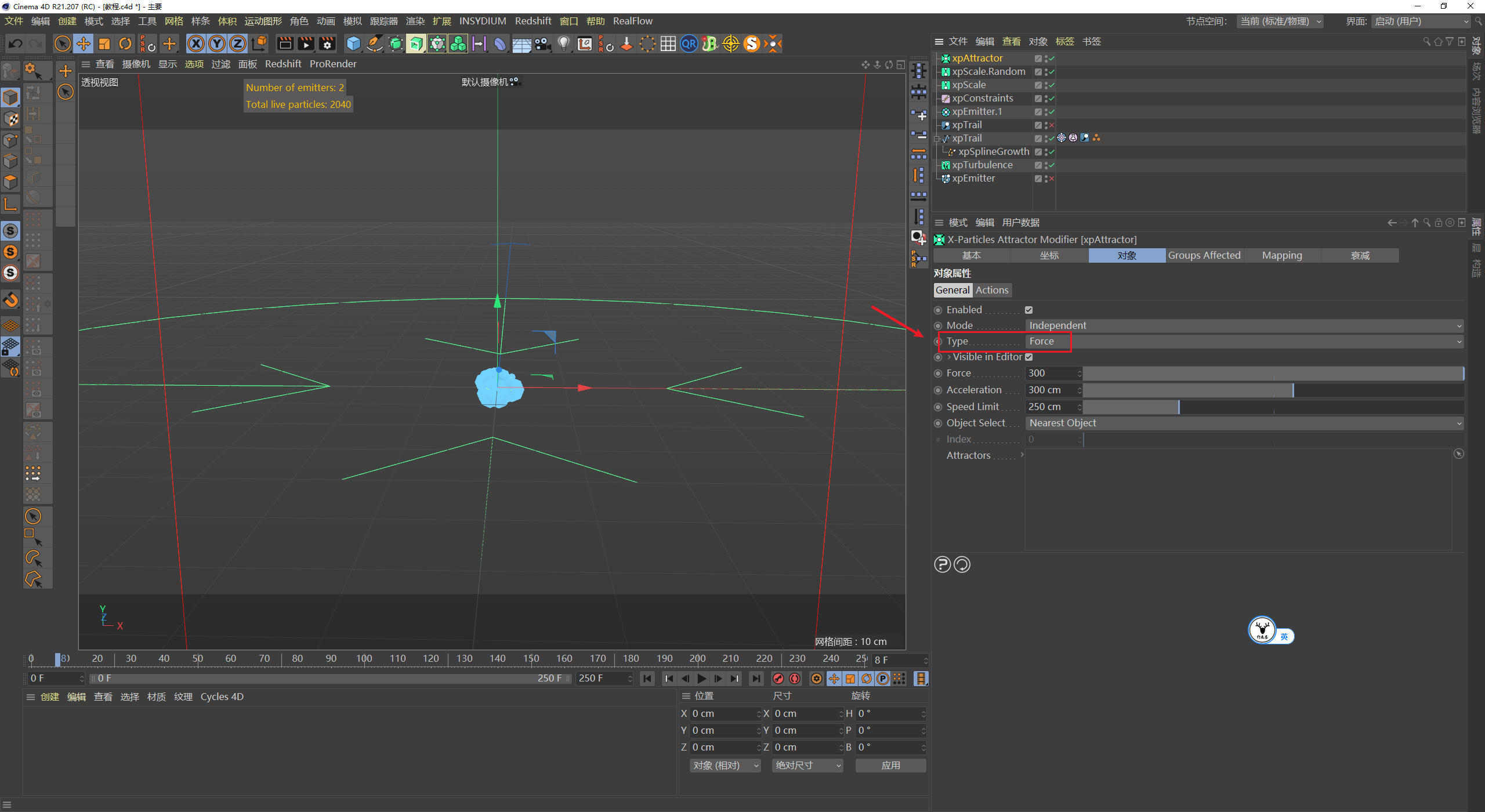The image size is (1485, 812).
Task: Toggle xpTrail enable checkmark with red X
Action: click(x=1051, y=125)
